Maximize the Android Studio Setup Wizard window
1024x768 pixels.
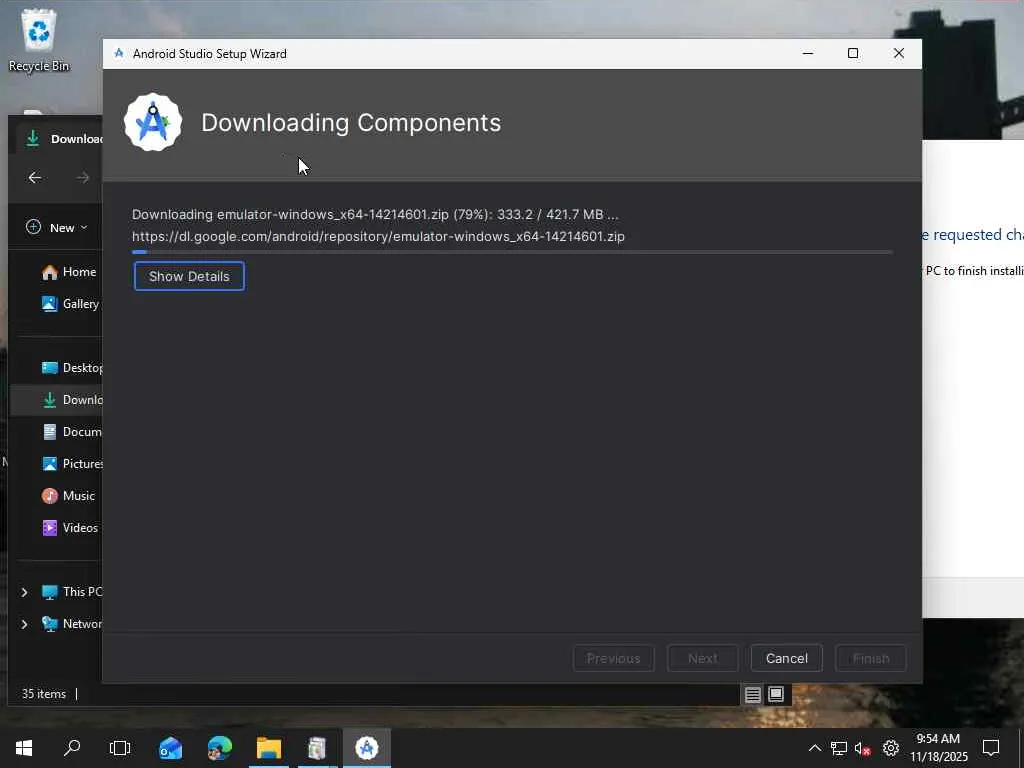853,54
